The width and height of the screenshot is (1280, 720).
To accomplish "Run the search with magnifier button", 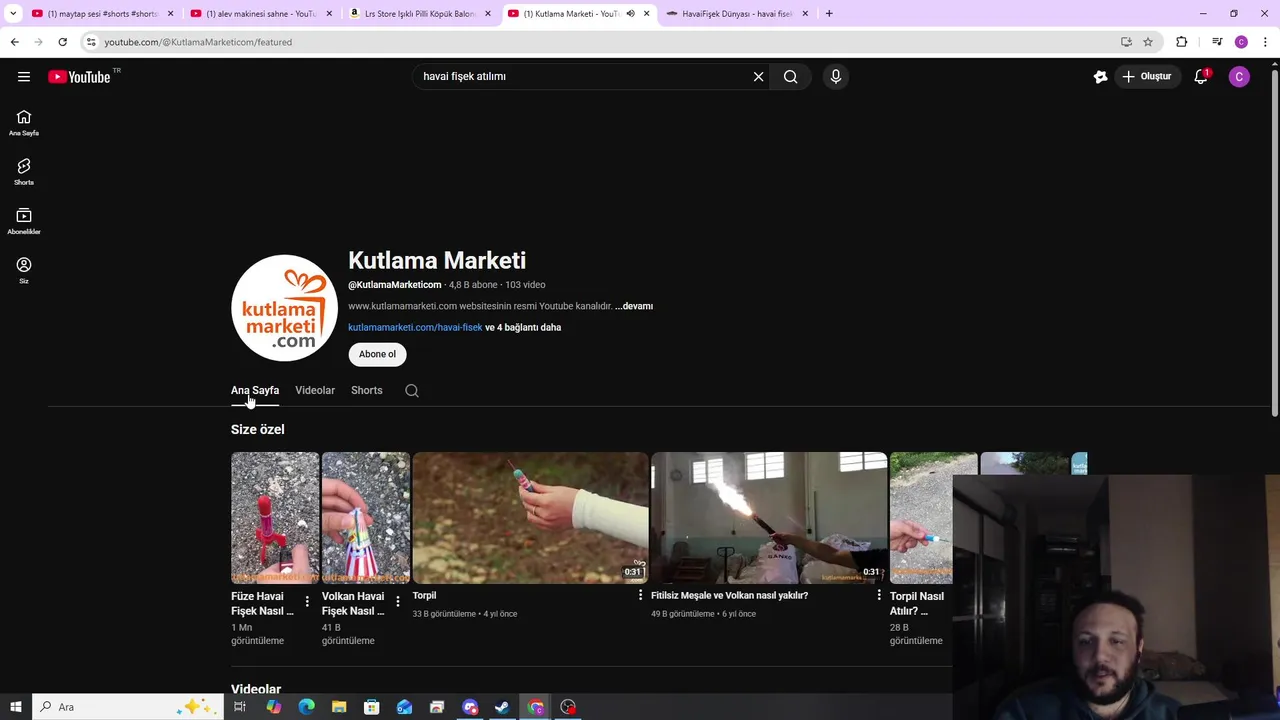I will [x=790, y=76].
